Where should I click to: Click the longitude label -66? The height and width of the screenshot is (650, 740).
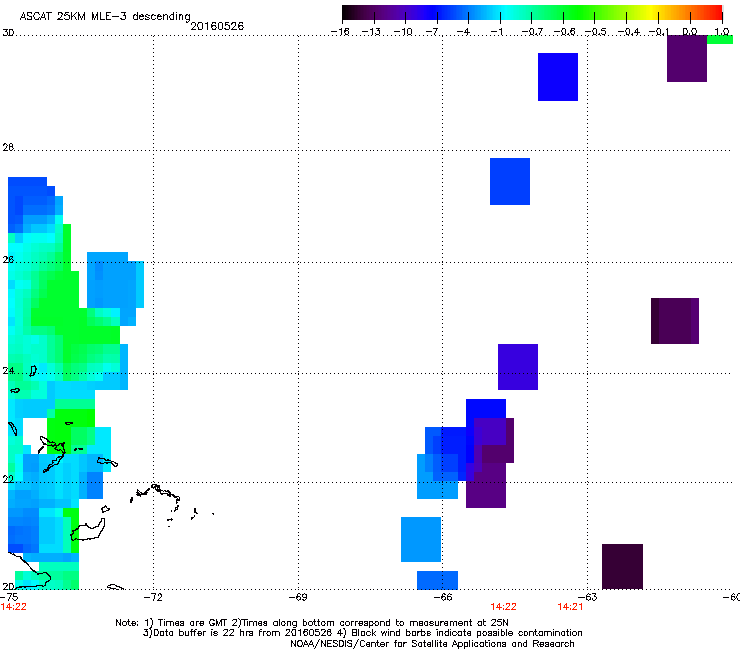443,597
